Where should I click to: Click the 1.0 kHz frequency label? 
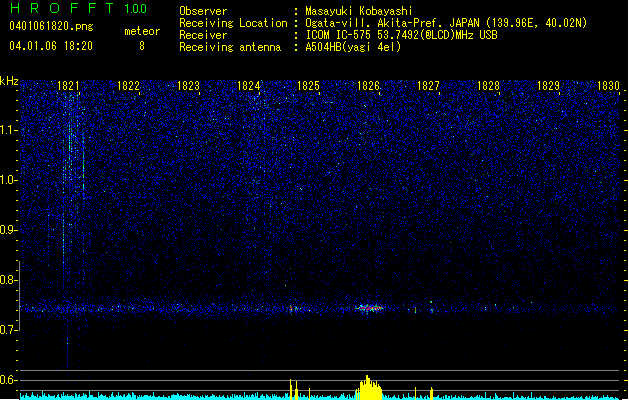8,180
